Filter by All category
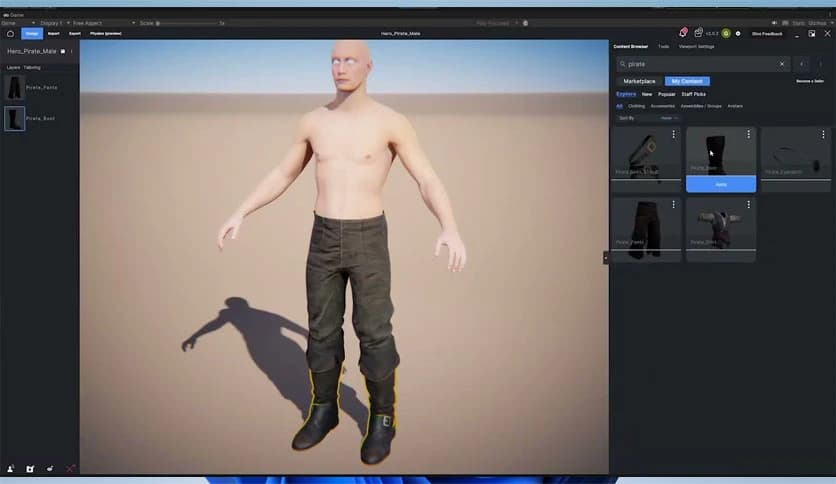Image resolution: width=836 pixels, height=484 pixels. click(619, 106)
